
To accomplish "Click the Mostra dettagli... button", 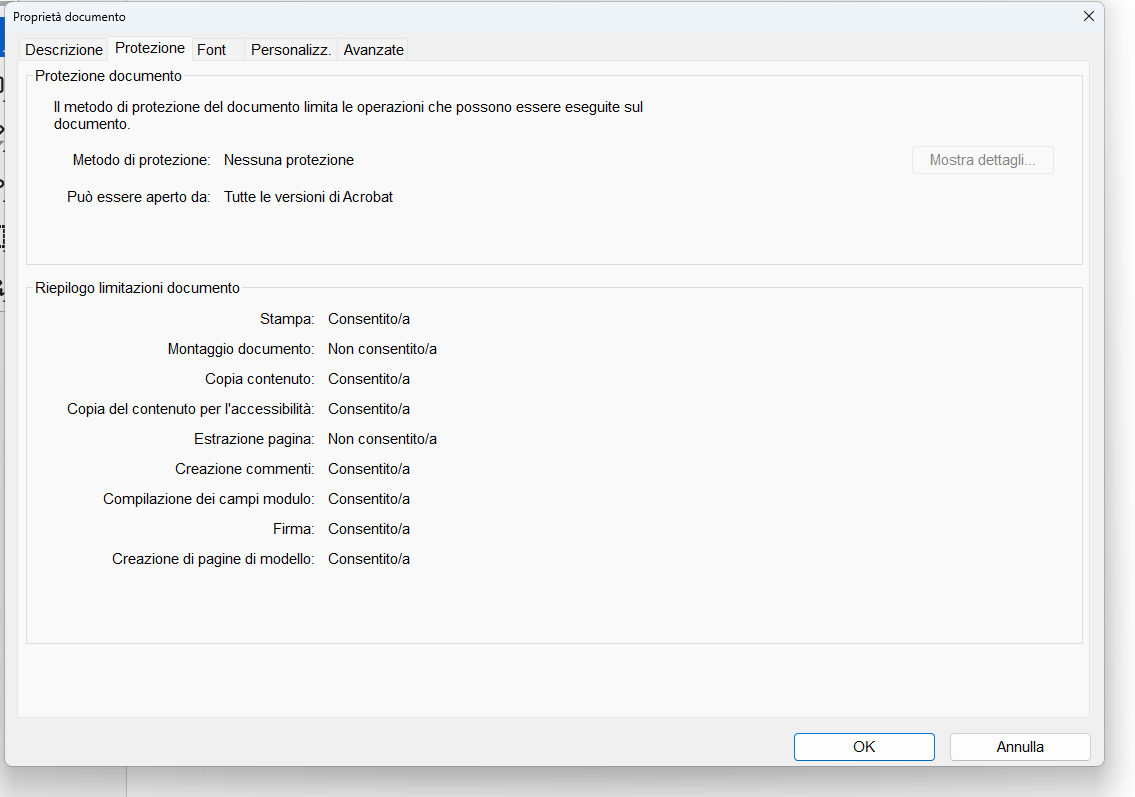I will (982, 160).
